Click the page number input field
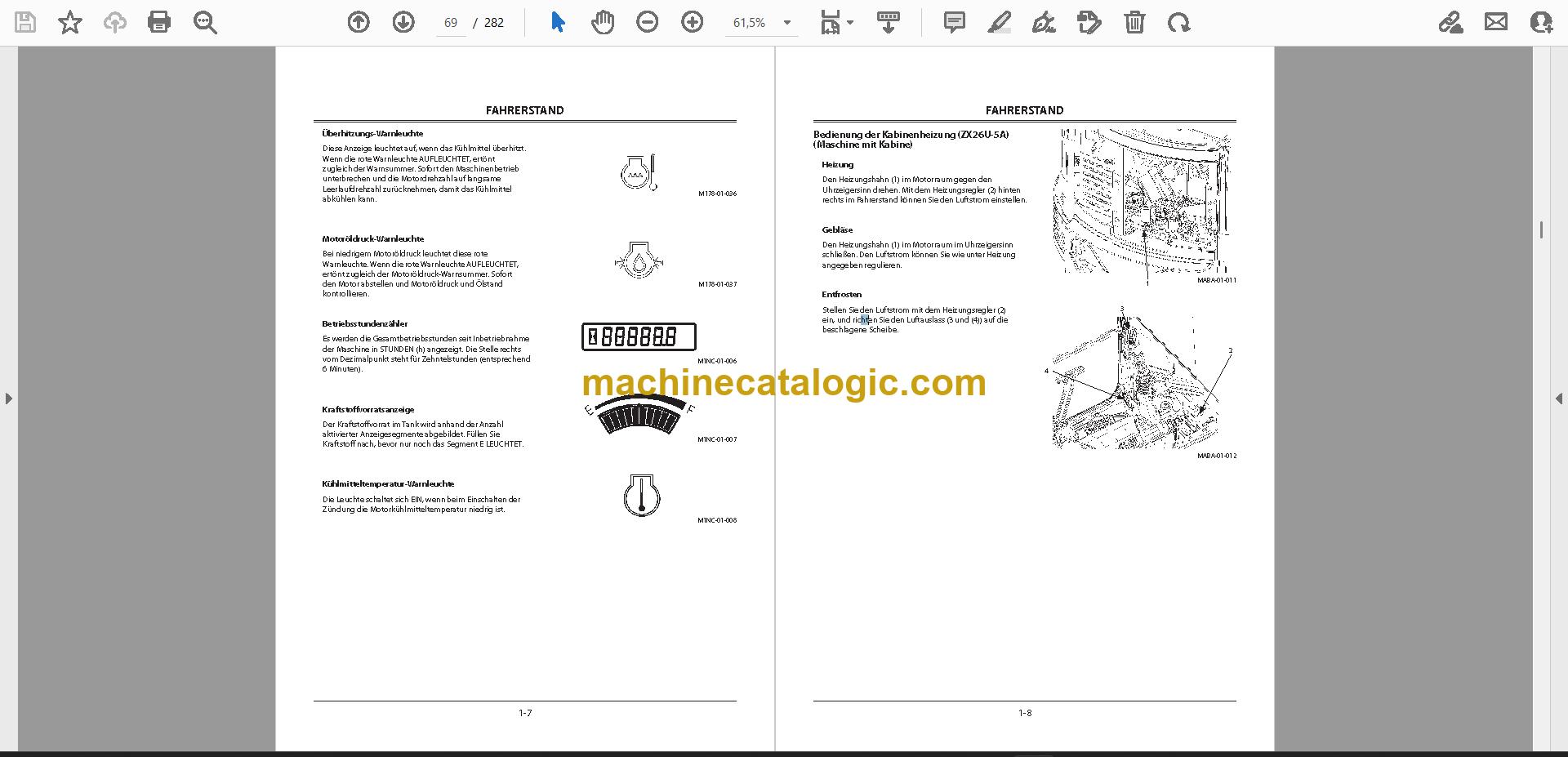Screen dimensions: 1568x757 451,23
